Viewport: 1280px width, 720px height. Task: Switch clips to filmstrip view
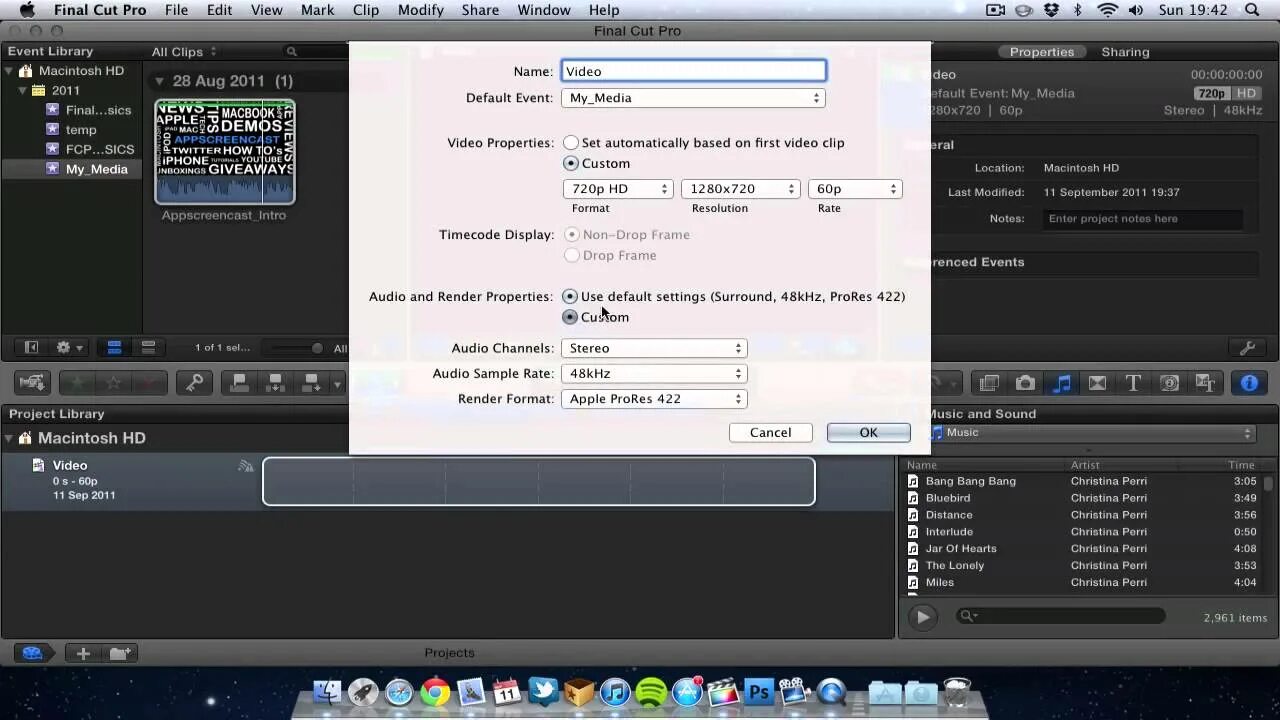tap(114, 348)
